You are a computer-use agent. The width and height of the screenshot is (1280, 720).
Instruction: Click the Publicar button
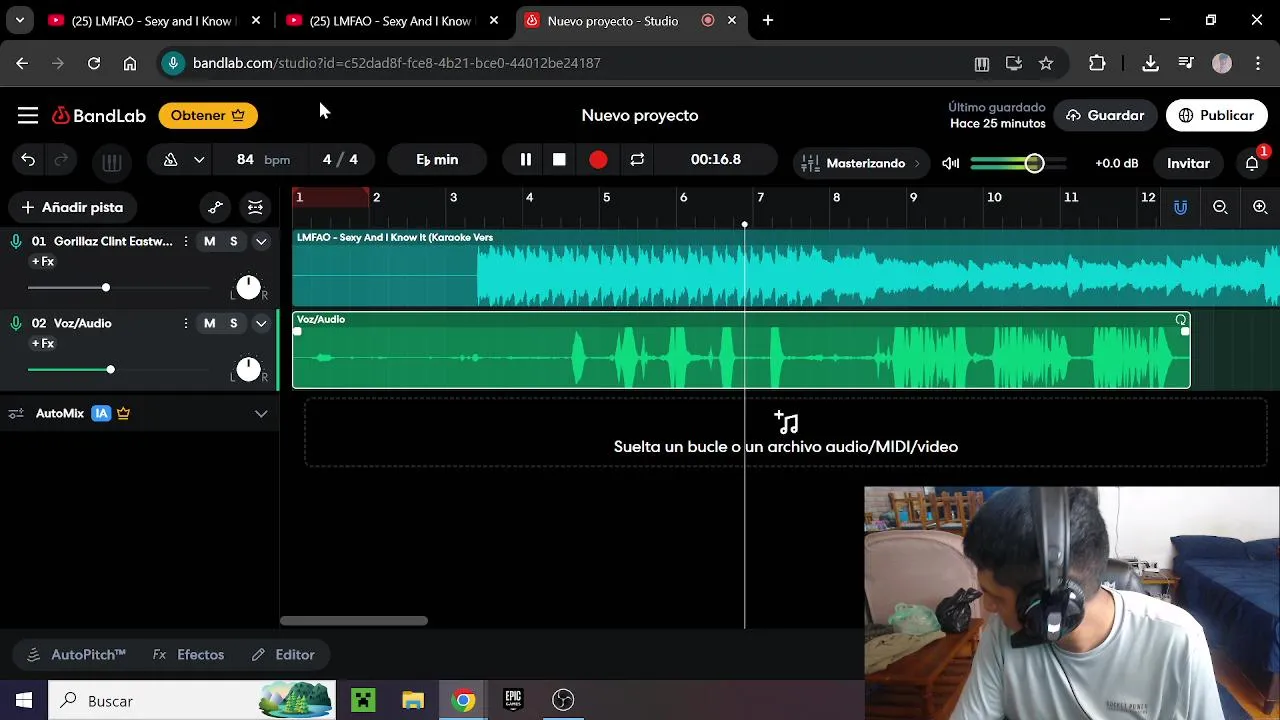click(x=1216, y=116)
